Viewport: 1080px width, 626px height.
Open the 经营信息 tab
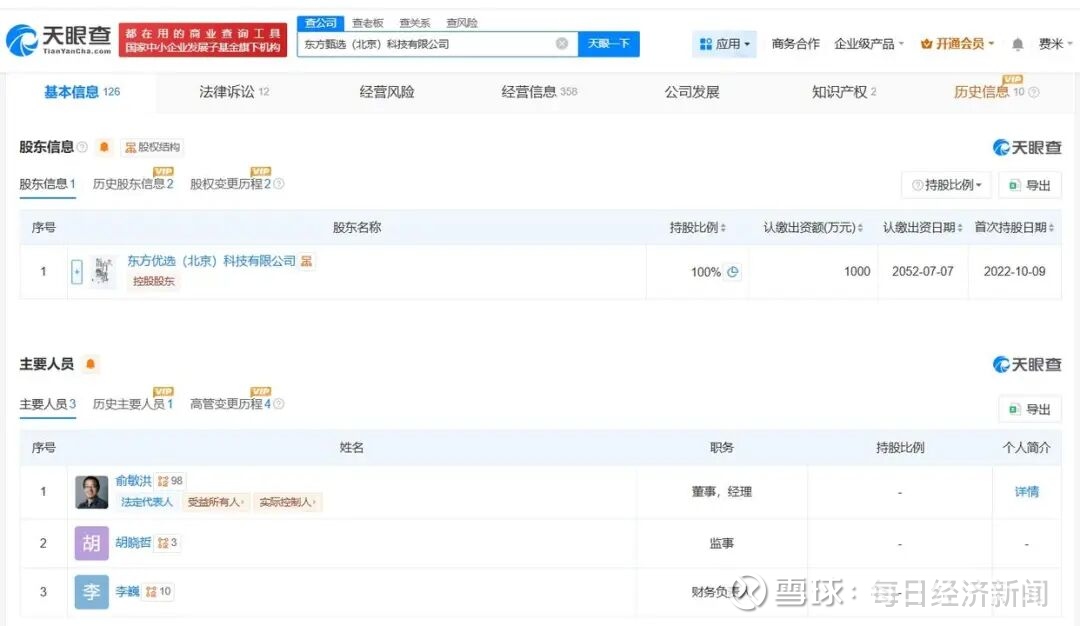(x=539, y=92)
